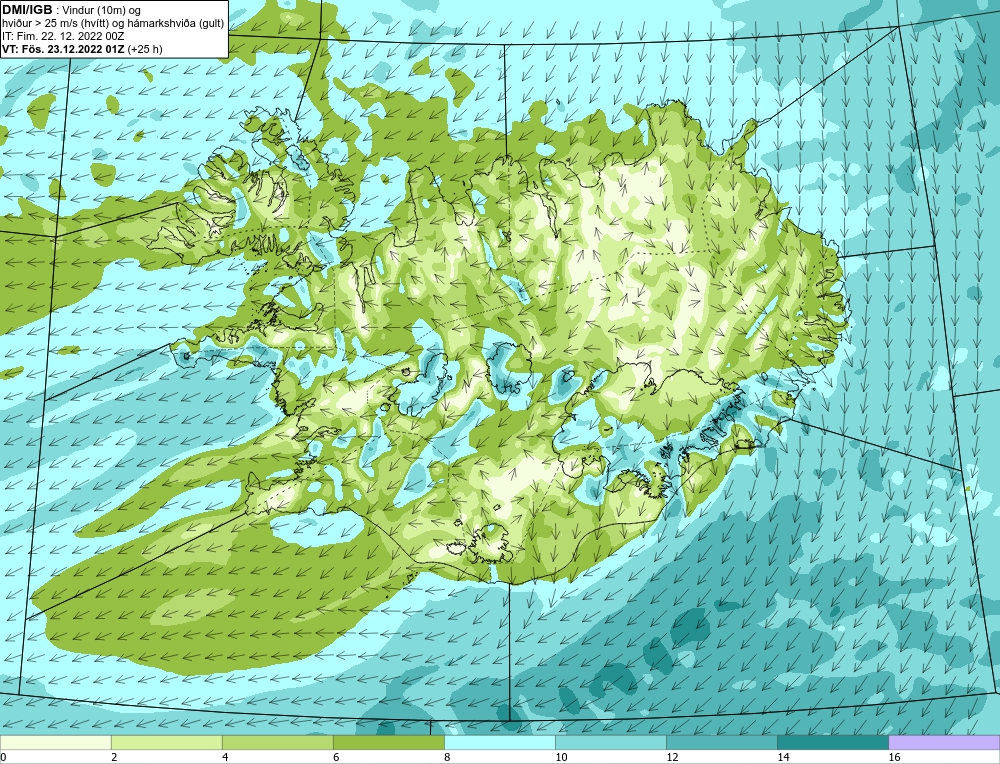The height and width of the screenshot is (764, 1000).
Task: Pick the teal 12–14 legend swatch
Action: tap(721, 742)
